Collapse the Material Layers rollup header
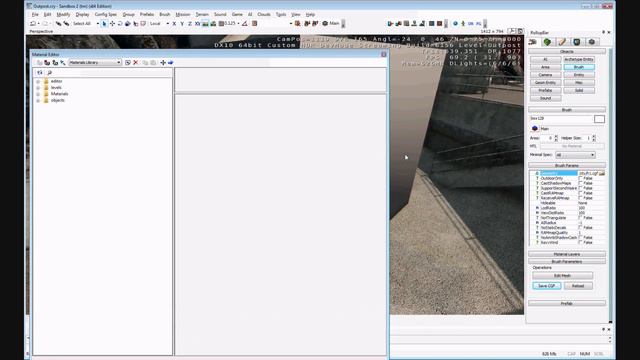The height and width of the screenshot is (360, 640). click(x=567, y=254)
